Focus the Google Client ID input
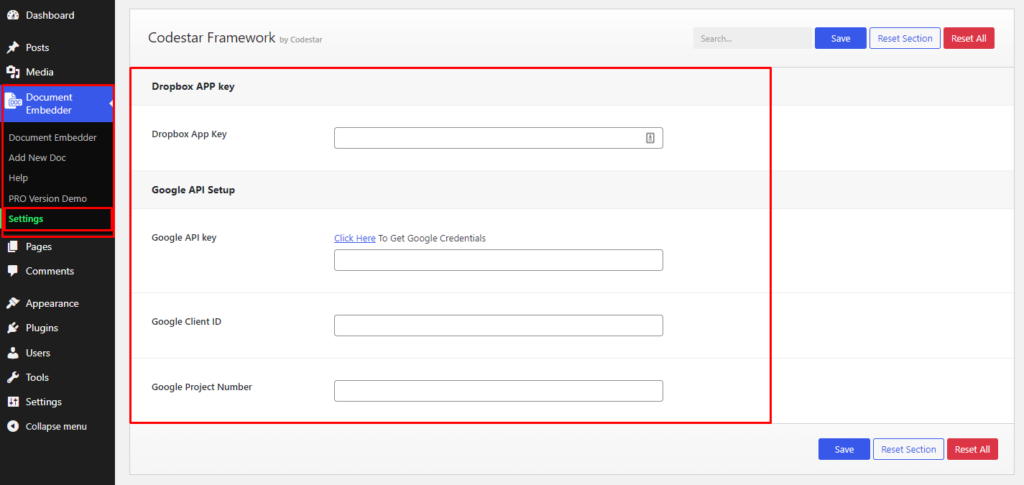Image resolution: width=1024 pixels, height=485 pixels. click(x=498, y=325)
